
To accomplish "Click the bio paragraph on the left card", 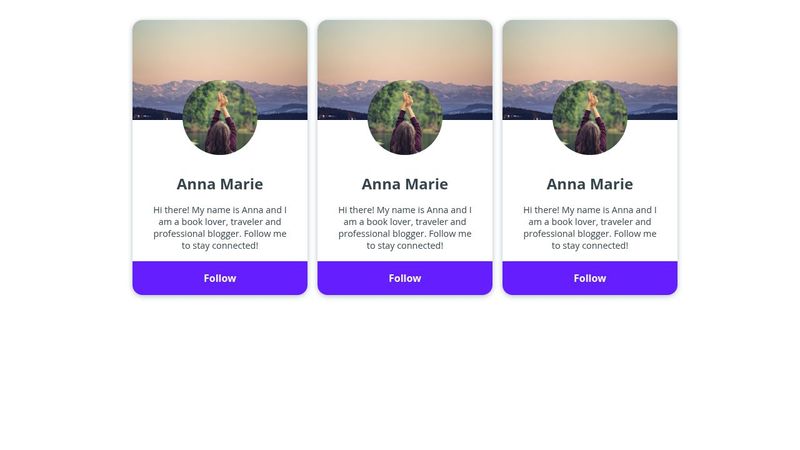I will pos(220,228).
